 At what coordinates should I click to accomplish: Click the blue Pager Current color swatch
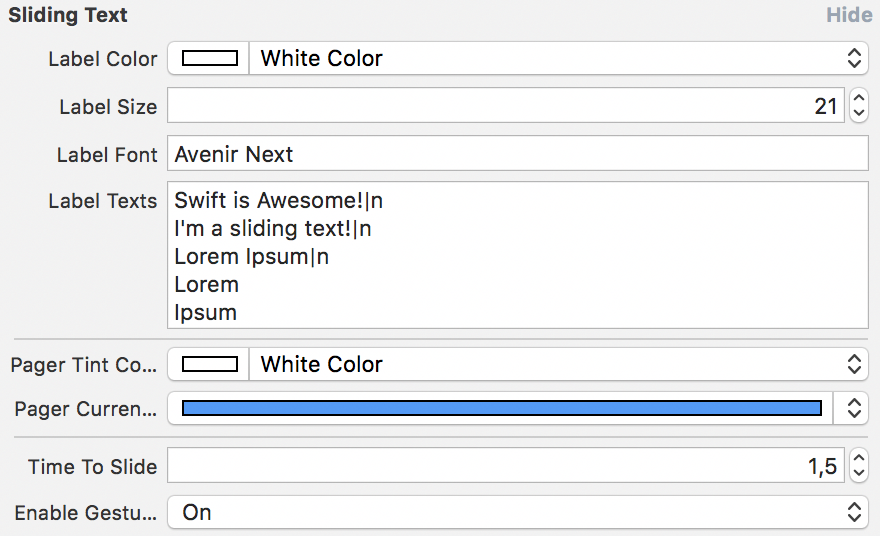501,408
